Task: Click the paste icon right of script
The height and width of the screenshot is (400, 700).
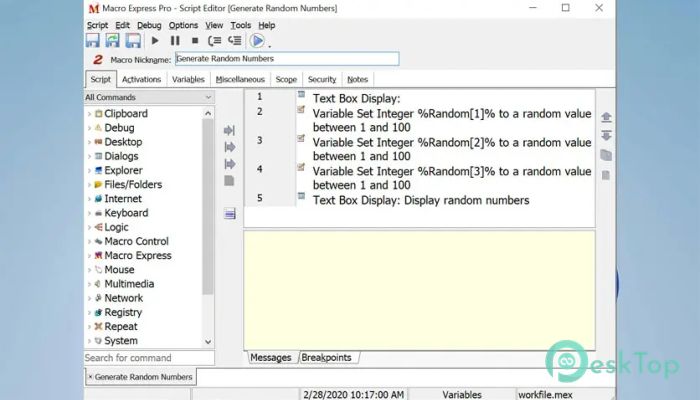Action: [x=606, y=175]
